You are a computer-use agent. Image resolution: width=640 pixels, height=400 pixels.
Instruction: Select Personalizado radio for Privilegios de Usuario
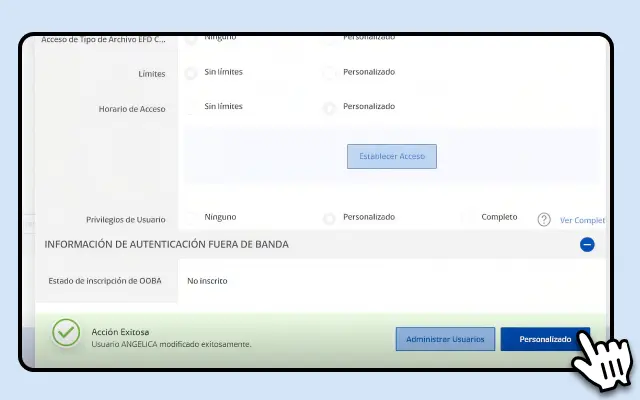point(329,218)
